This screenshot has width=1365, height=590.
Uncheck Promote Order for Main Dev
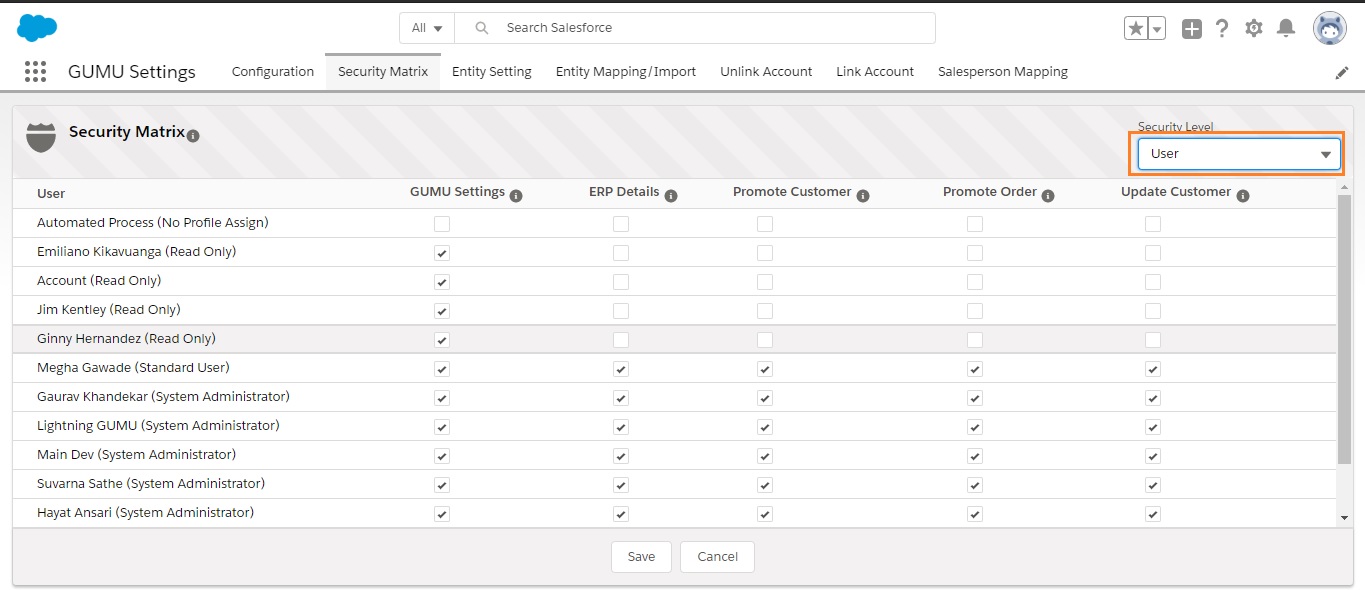click(x=975, y=456)
